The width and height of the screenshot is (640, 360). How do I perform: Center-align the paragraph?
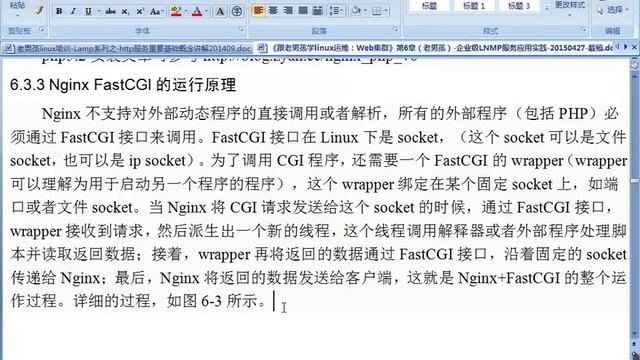pyautogui.click(x=273, y=10)
